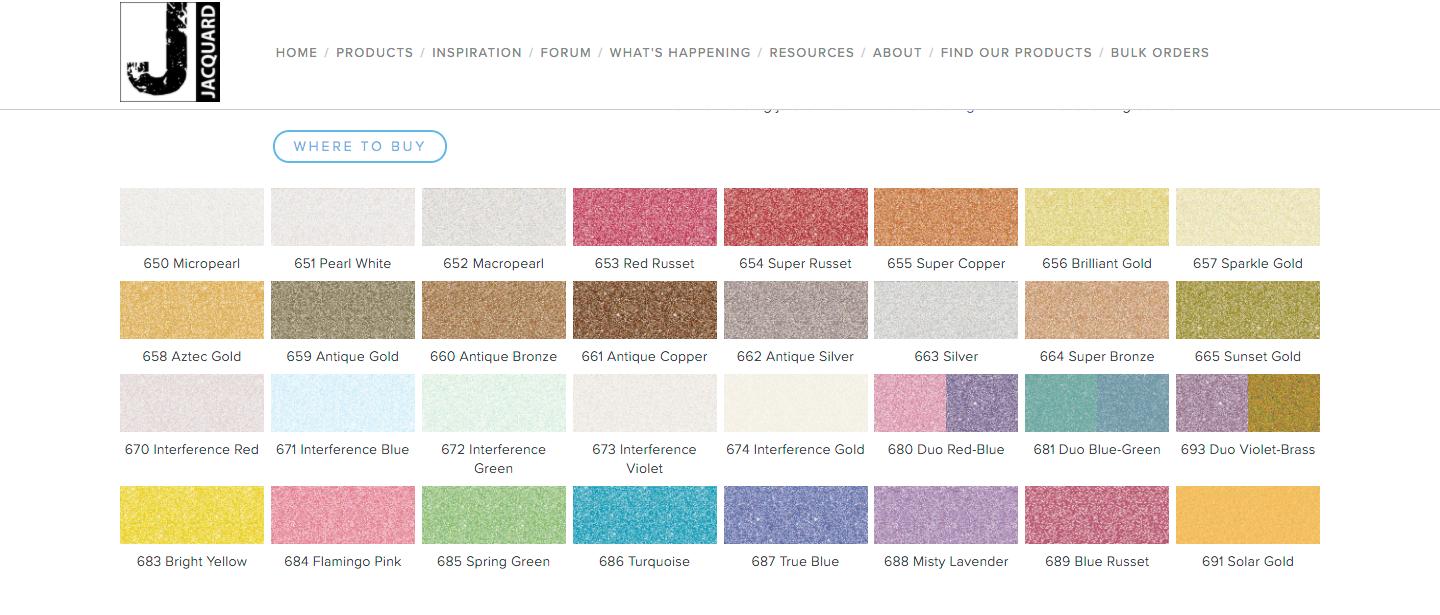Select the 653 Red Russet swatch

(645, 217)
